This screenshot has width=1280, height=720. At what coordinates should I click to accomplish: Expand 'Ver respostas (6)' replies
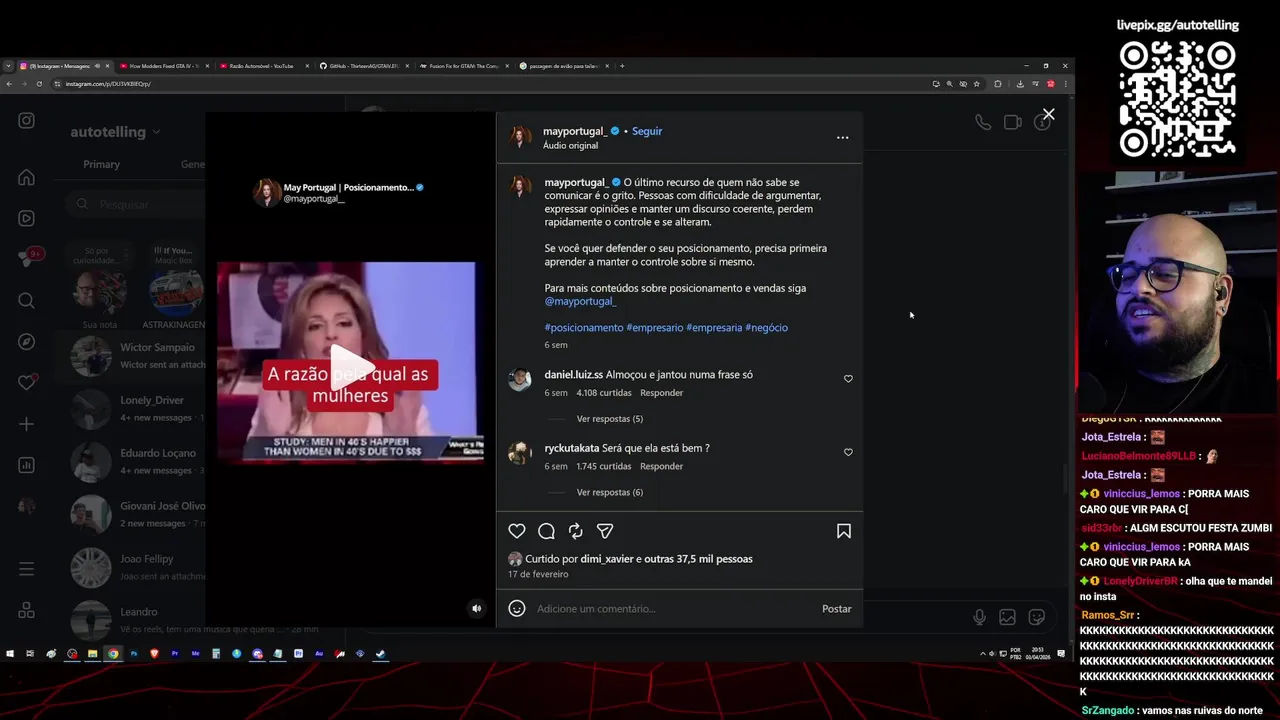point(610,492)
